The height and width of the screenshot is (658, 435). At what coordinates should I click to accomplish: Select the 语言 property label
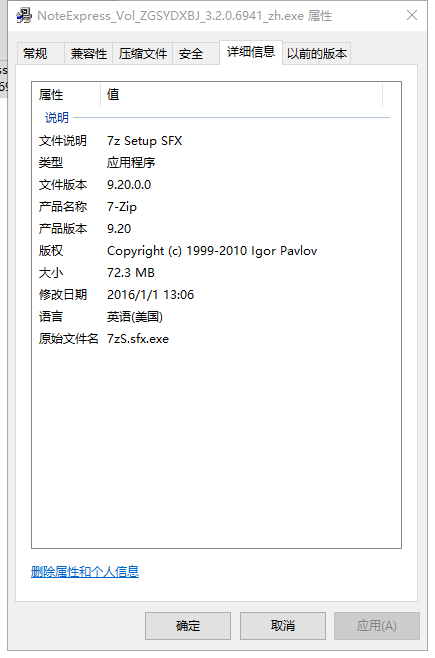(x=51, y=316)
